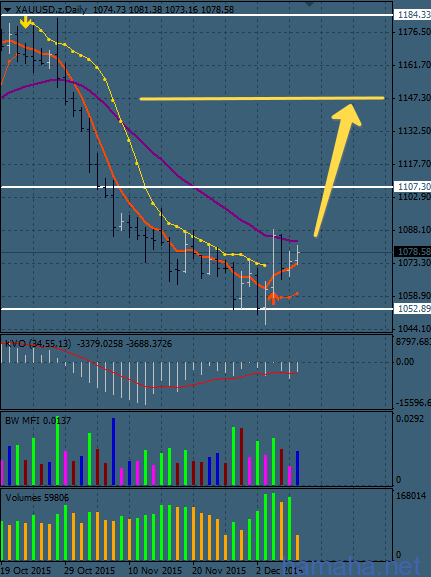Select the small yellow down arrow signal marker
The width and height of the screenshot is (431, 577).
click(x=25, y=22)
